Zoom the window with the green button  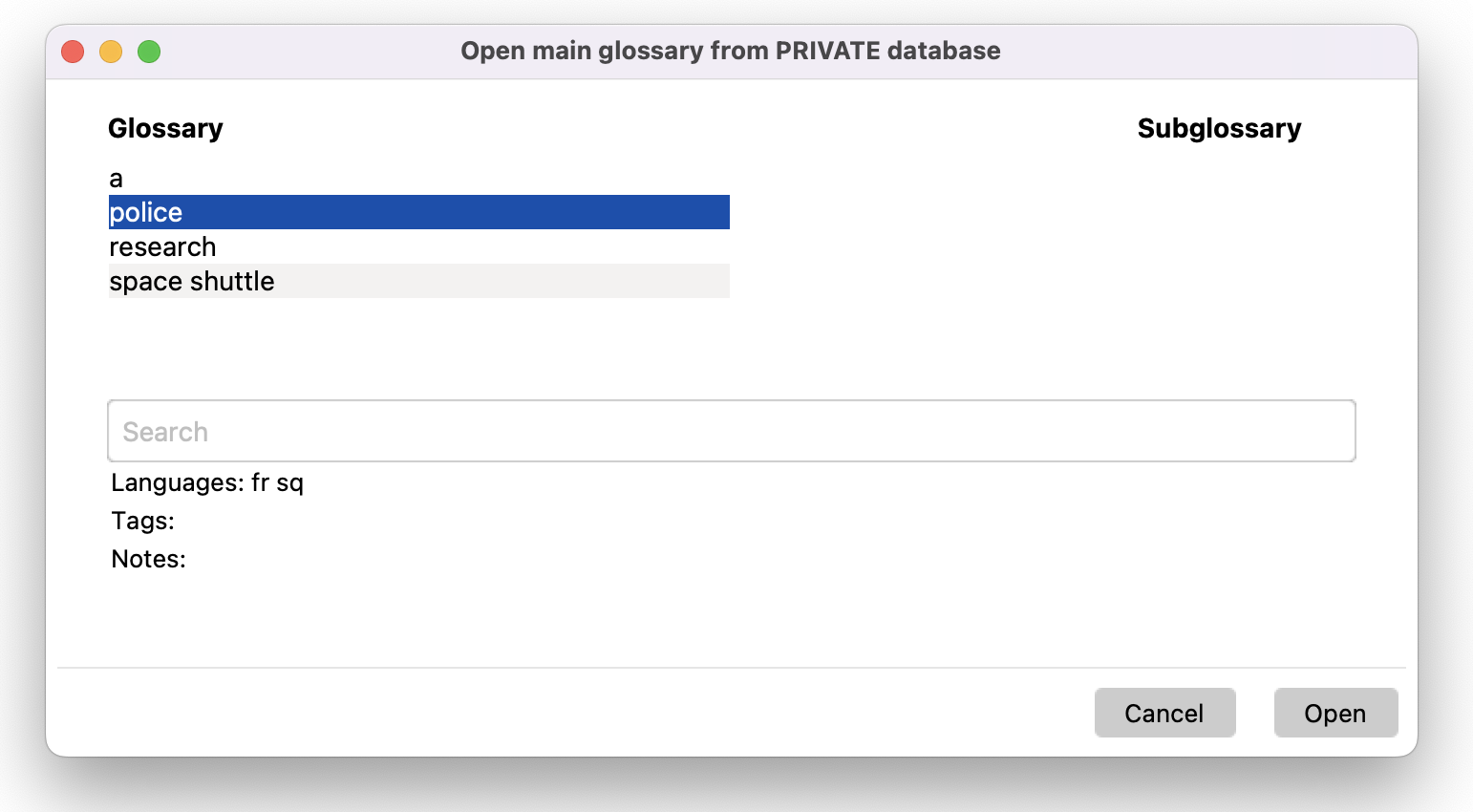point(149,52)
